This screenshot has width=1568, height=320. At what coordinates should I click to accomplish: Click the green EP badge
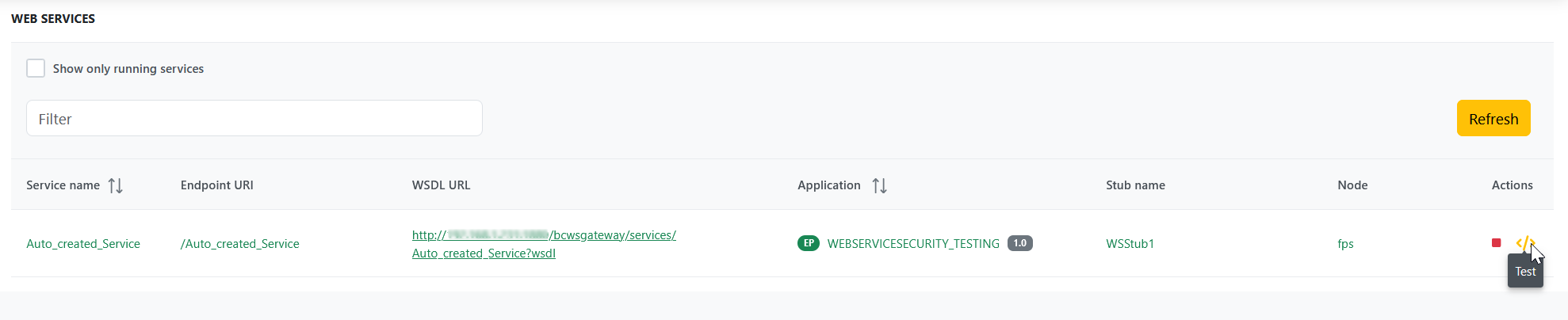pyautogui.click(x=808, y=243)
